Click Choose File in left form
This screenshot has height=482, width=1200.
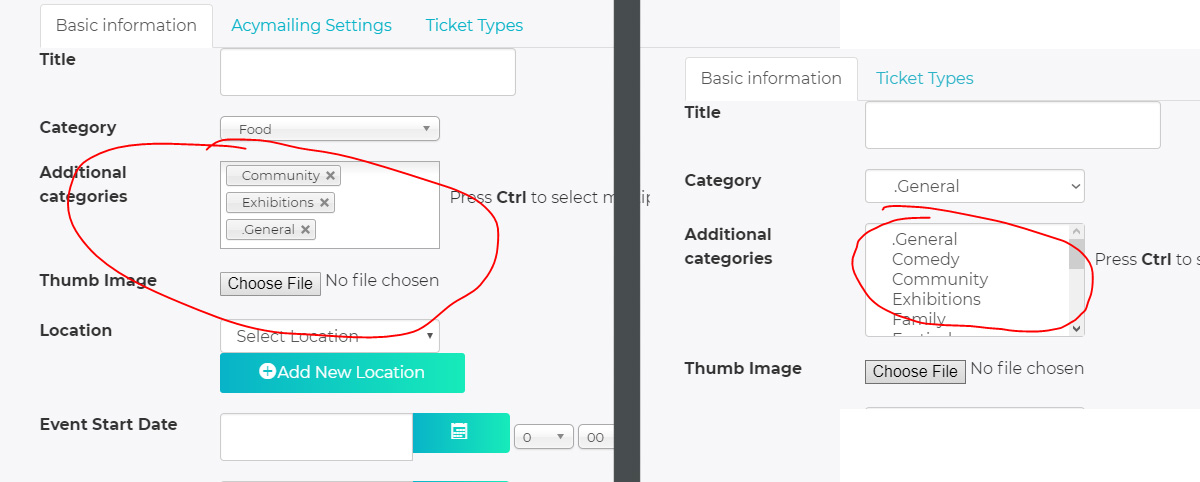pyautogui.click(x=270, y=283)
